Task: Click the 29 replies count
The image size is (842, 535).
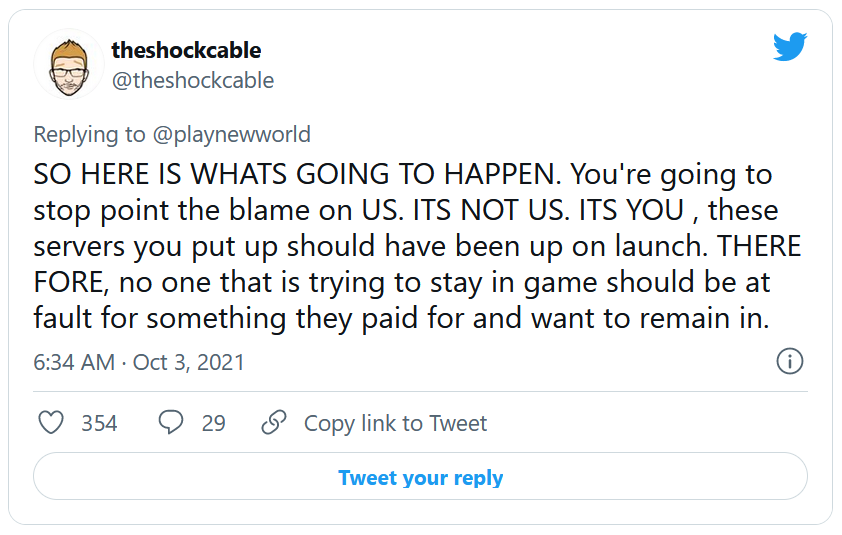Action: pyautogui.click(x=213, y=423)
